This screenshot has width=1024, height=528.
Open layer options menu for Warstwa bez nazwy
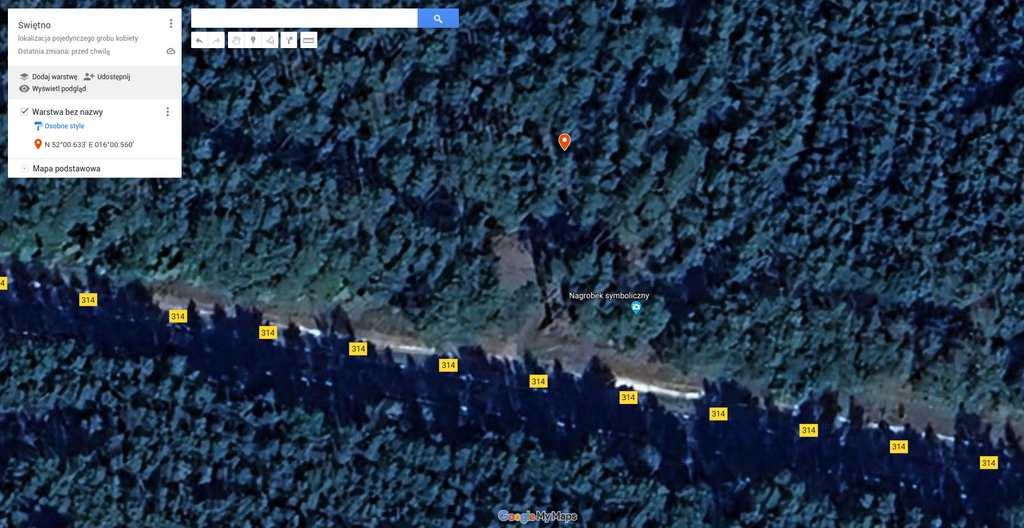coord(167,112)
